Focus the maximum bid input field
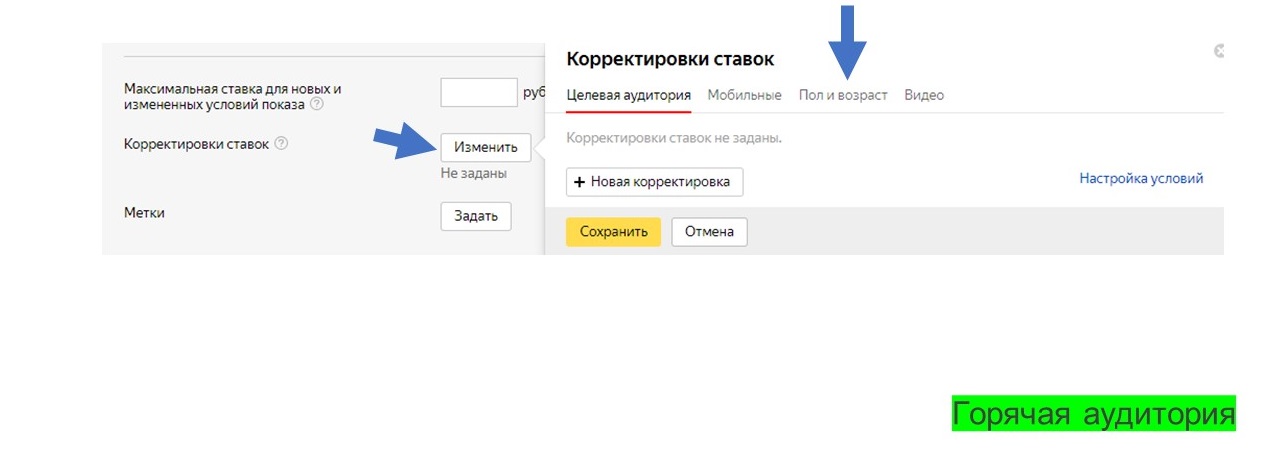Screen dimensions: 1277x455 point(478,93)
